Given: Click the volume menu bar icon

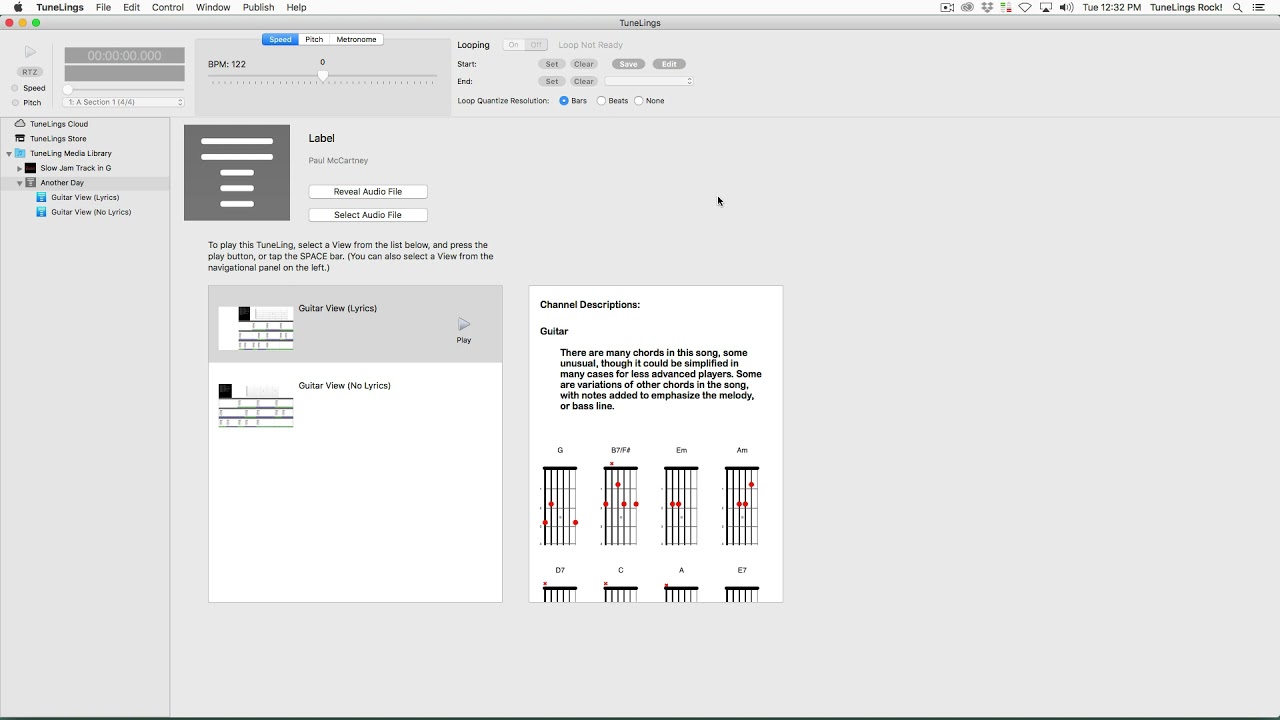Looking at the screenshot, I should (x=1066, y=7).
